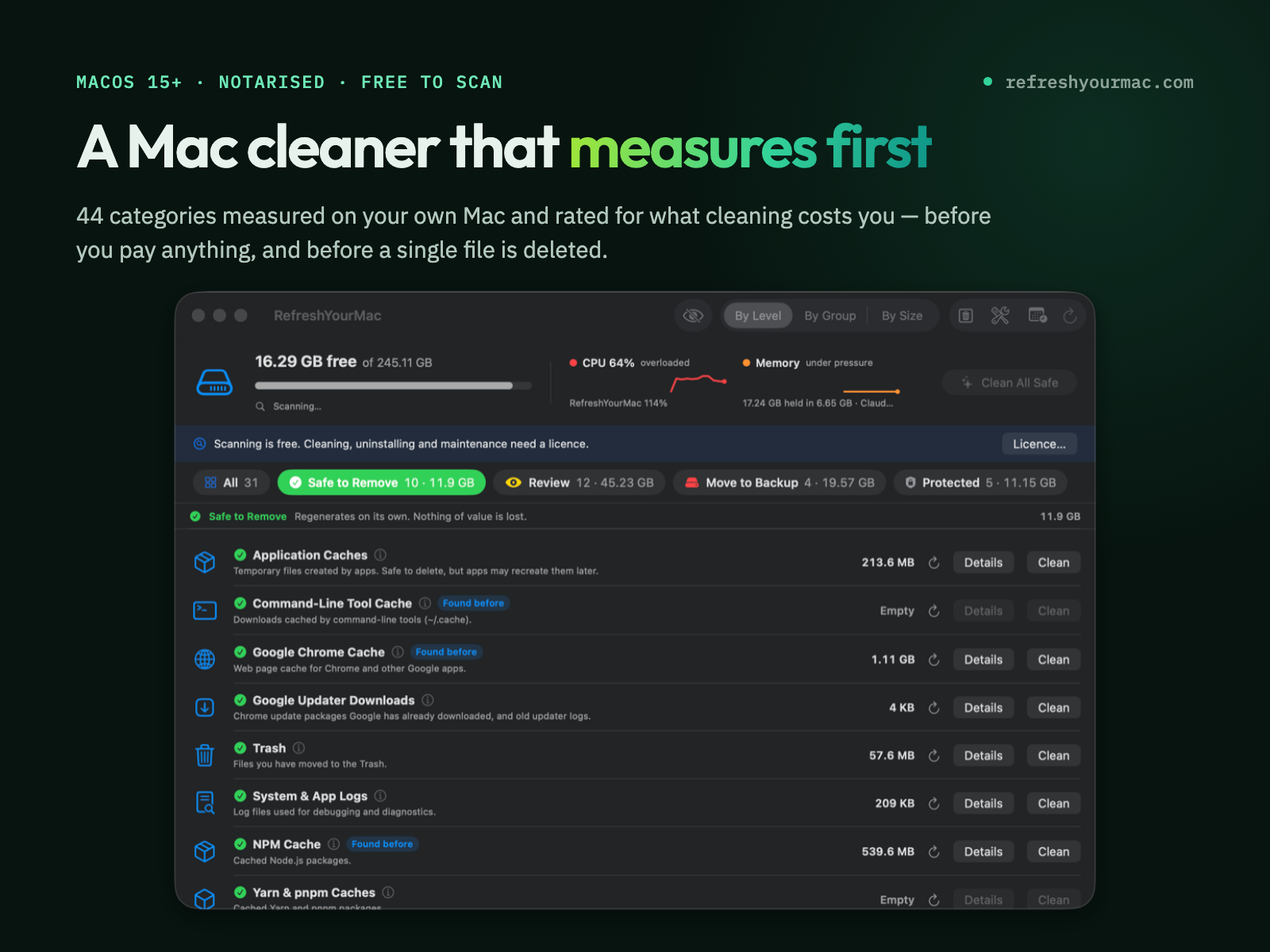Click the trash list toolbar icon
The width and height of the screenshot is (1270, 952).
965,316
